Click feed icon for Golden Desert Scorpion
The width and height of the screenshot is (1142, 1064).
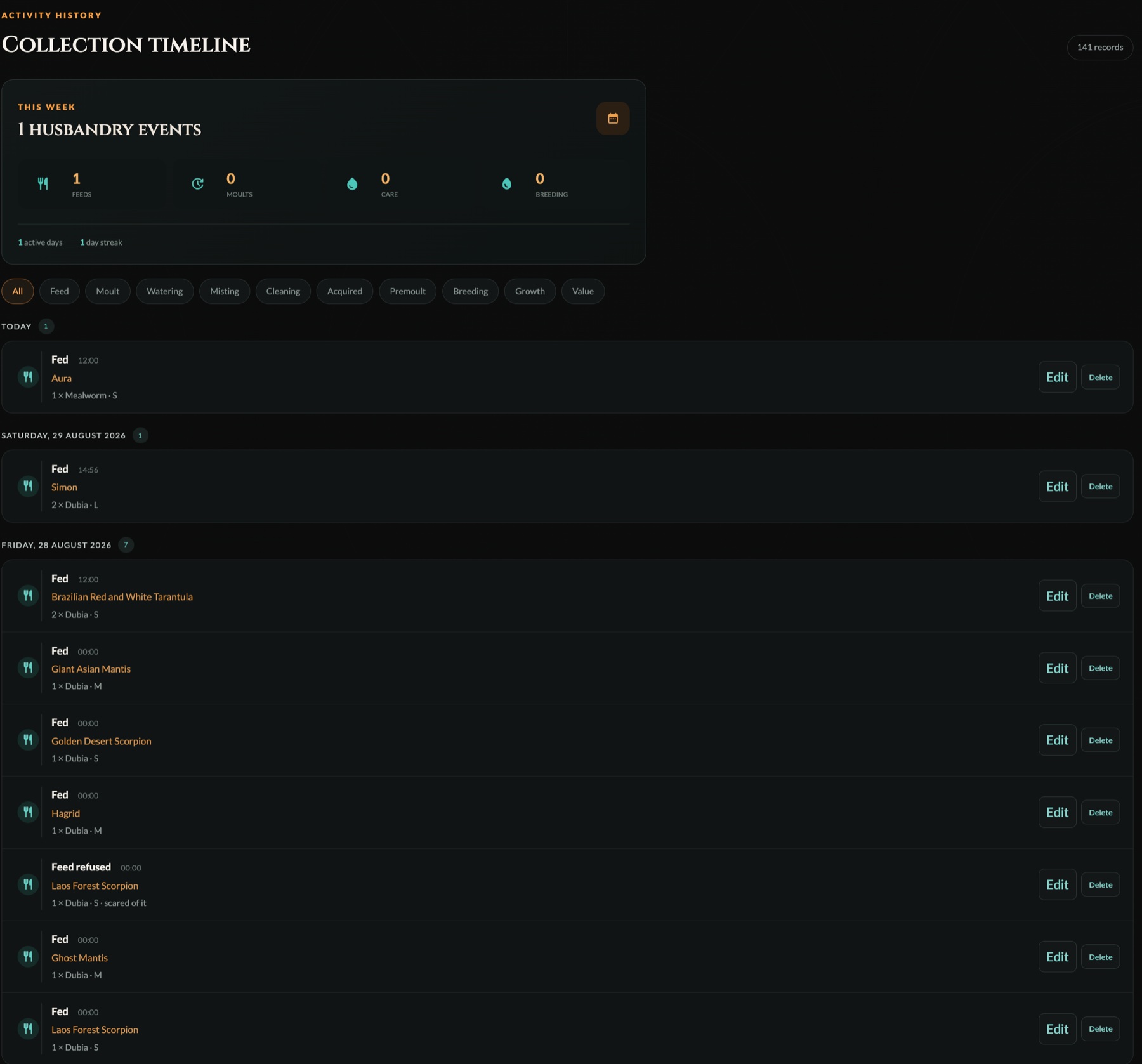[28, 740]
